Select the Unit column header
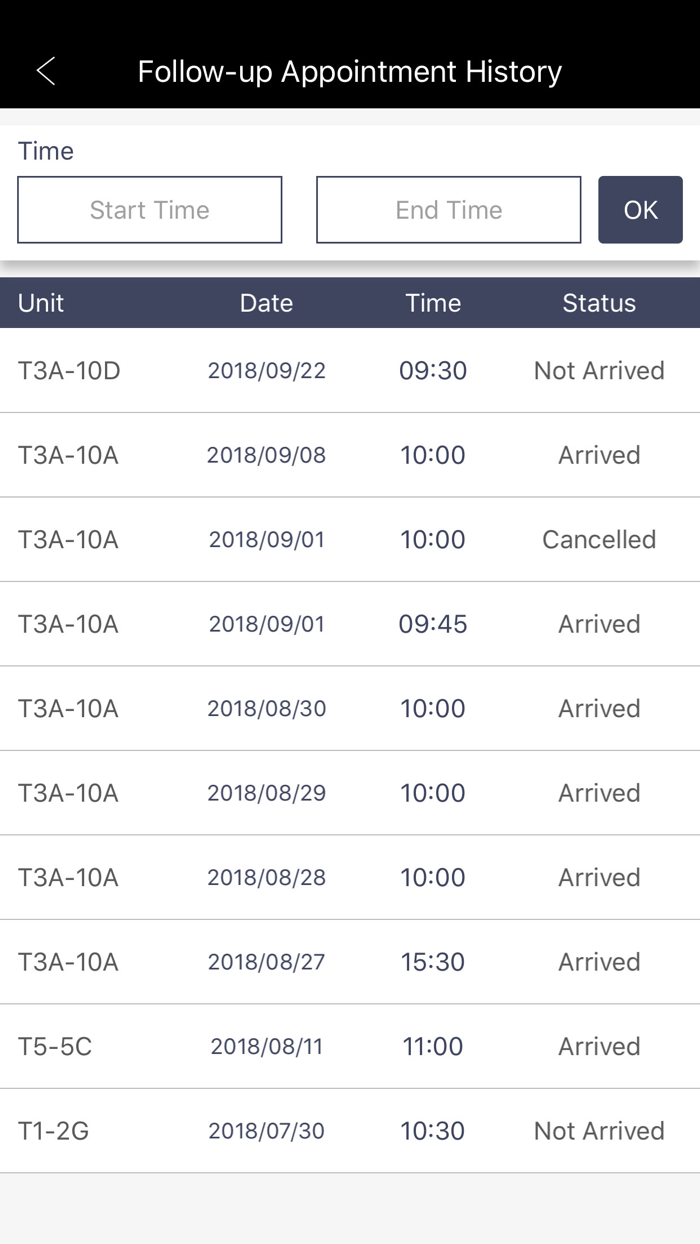Image resolution: width=700 pixels, height=1244 pixels. pos(41,303)
